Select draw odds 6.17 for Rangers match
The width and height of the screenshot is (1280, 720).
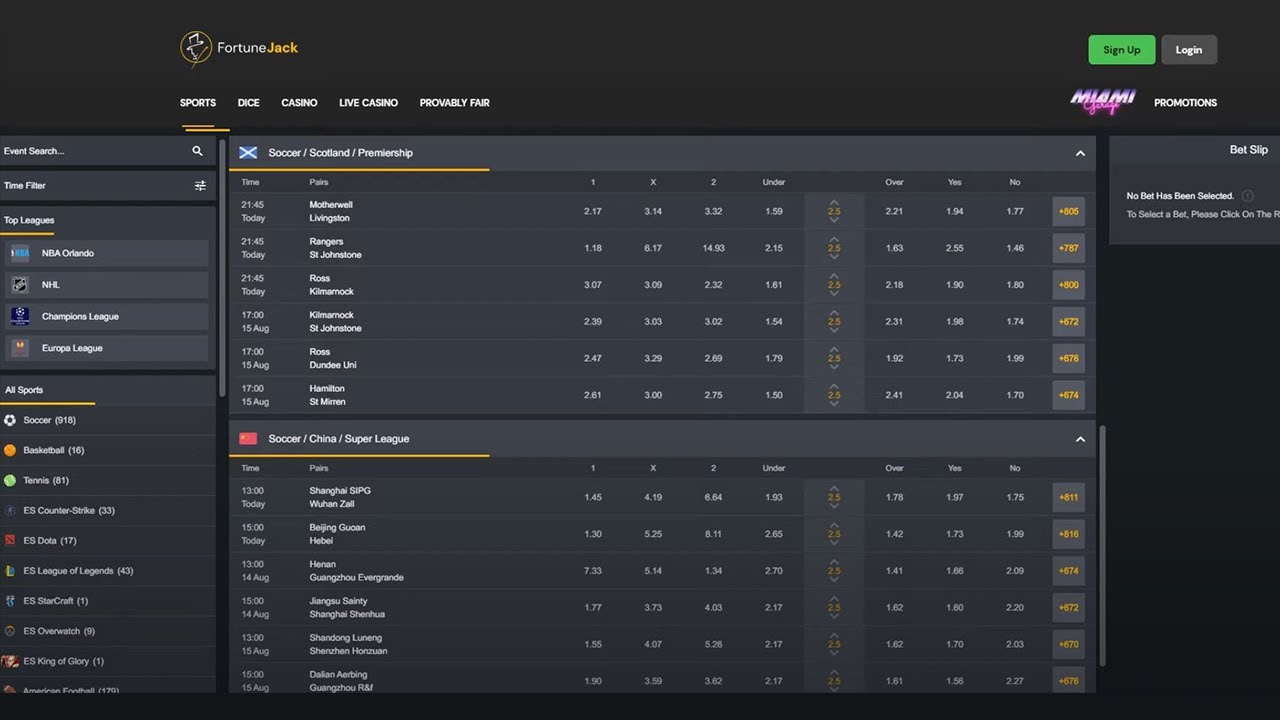coord(653,248)
